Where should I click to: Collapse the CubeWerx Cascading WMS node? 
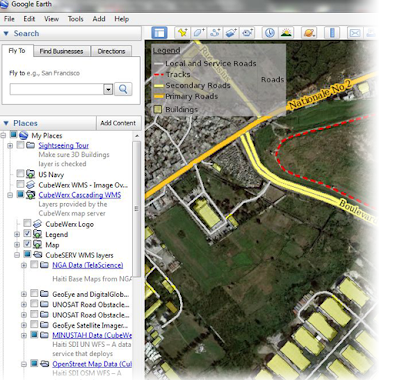[10, 195]
